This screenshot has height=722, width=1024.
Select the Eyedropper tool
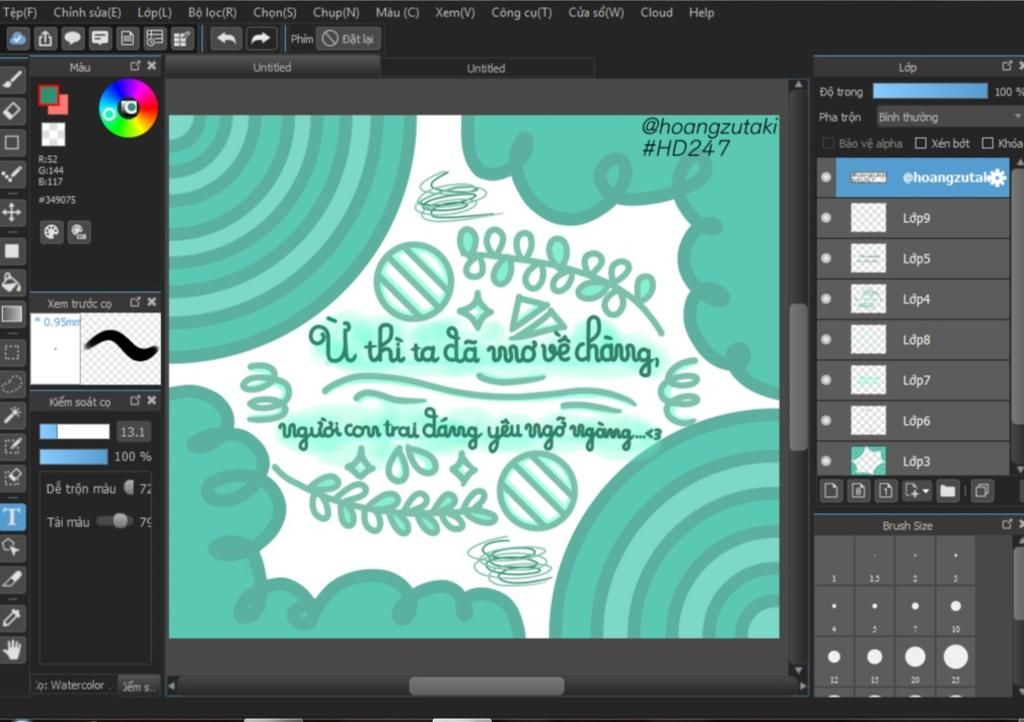tap(12, 617)
